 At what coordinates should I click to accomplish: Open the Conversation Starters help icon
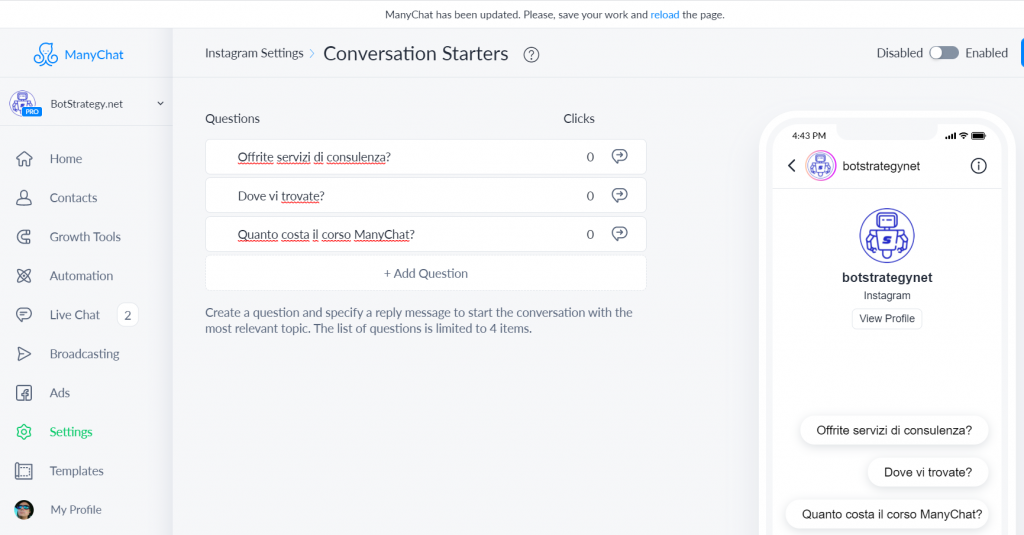(x=532, y=55)
